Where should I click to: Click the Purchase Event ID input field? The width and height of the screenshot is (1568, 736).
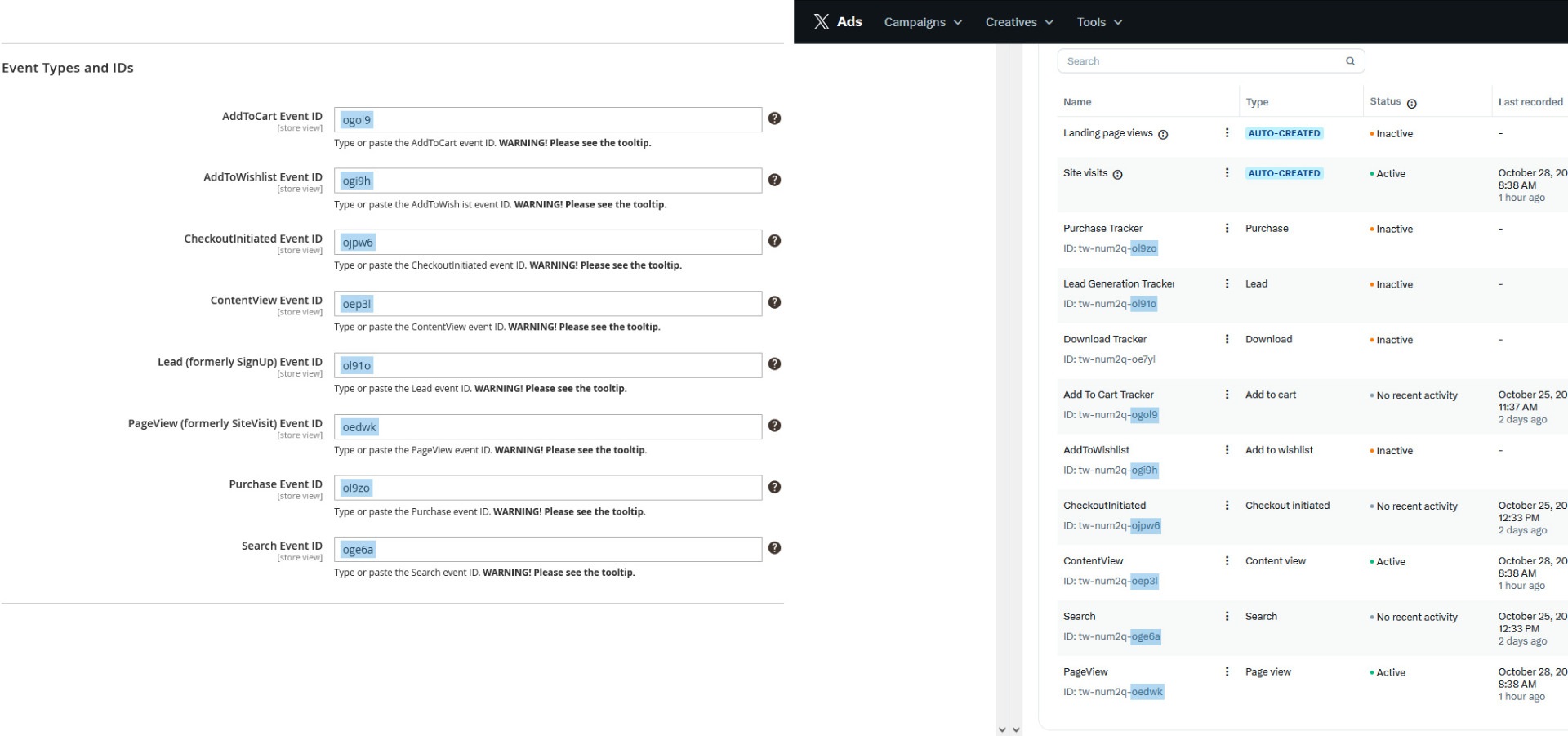coord(548,488)
